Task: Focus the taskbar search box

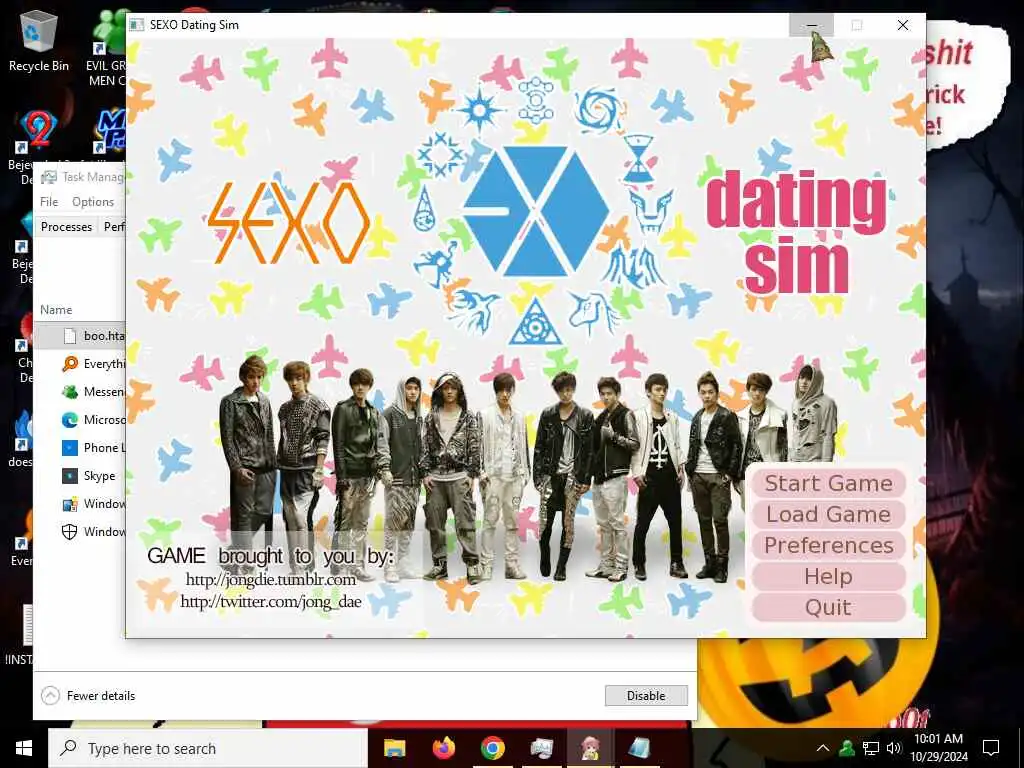Action: (x=208, y=748)
